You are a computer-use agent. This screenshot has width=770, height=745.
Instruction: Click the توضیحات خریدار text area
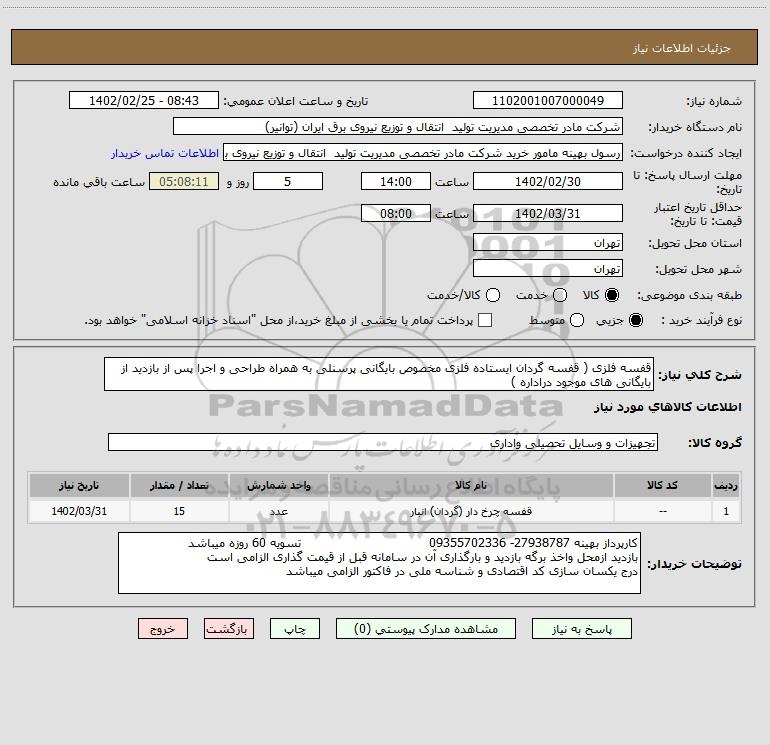379,563
